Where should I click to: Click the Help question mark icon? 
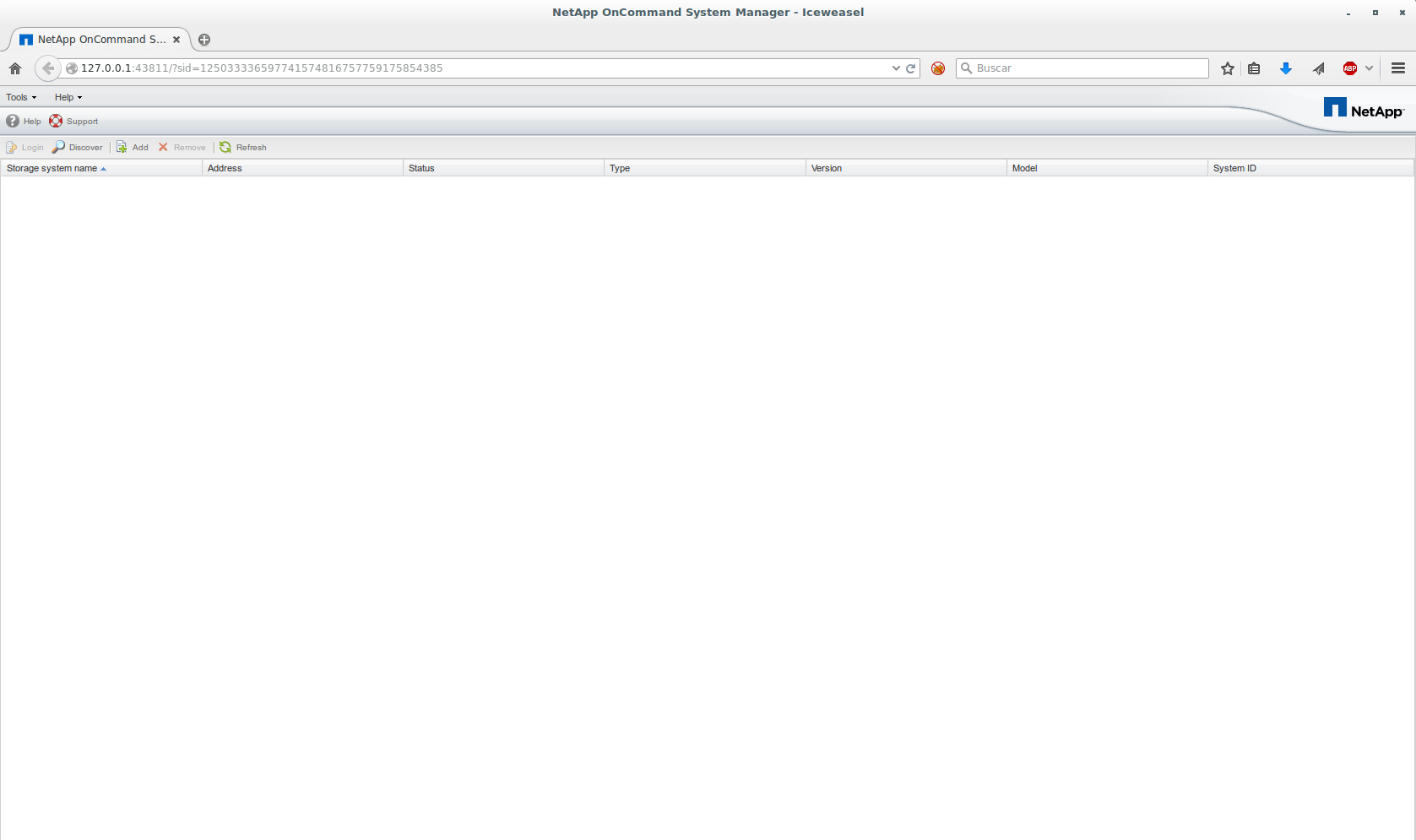point(13,121)
